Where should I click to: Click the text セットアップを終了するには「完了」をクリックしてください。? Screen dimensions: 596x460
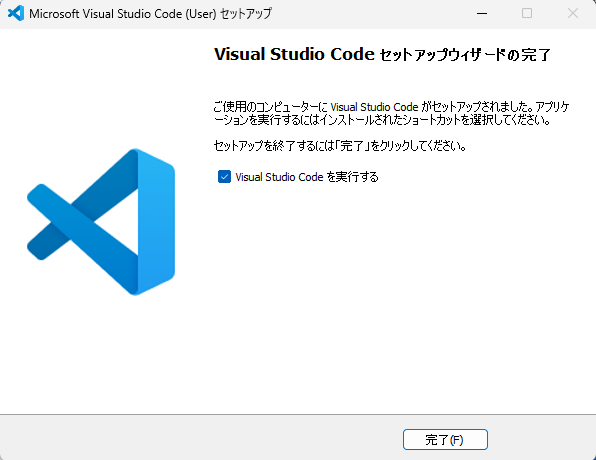[340, 146]
